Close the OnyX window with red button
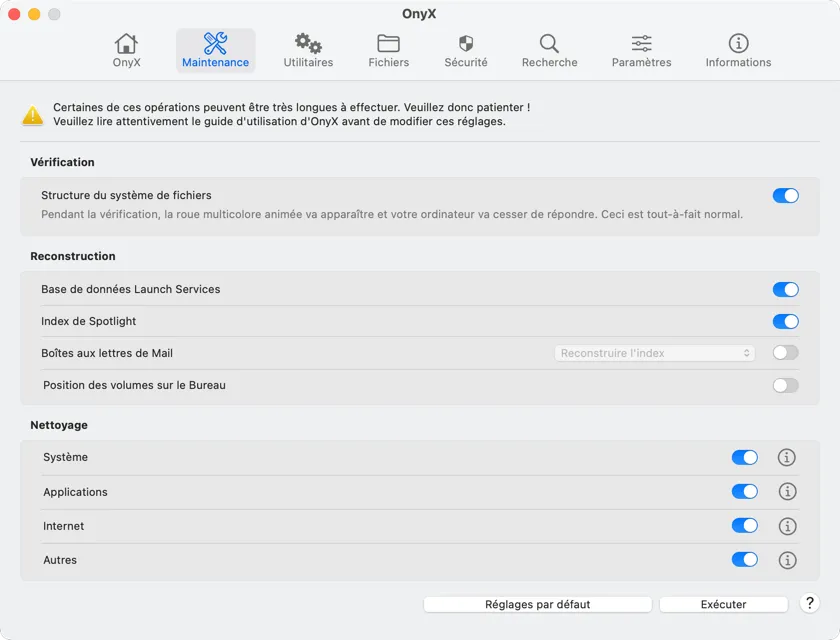 [x=14, y=14]
